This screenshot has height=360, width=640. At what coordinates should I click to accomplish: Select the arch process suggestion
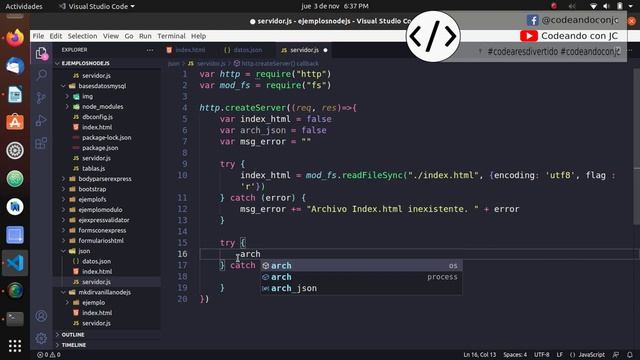[x=361, y=277]
